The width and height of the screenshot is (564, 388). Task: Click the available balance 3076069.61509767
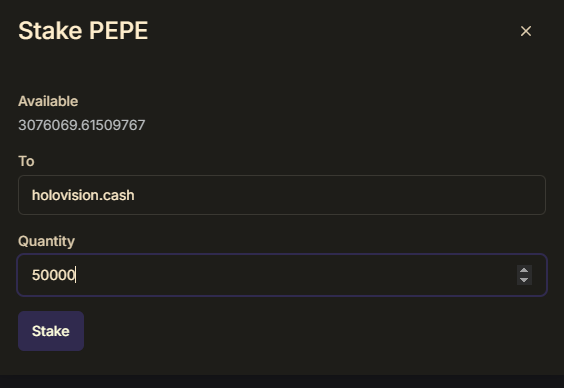(82, 125)
